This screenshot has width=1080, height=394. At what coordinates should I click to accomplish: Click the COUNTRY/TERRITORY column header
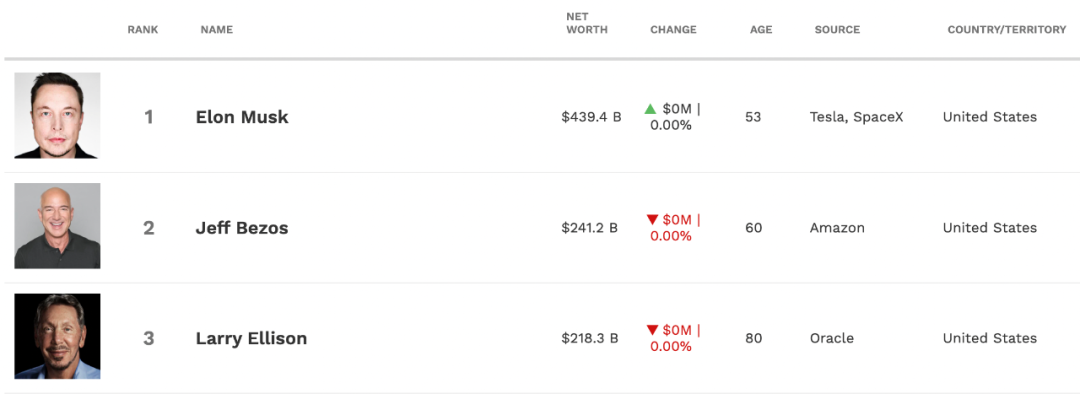[x=1007, y=30]
